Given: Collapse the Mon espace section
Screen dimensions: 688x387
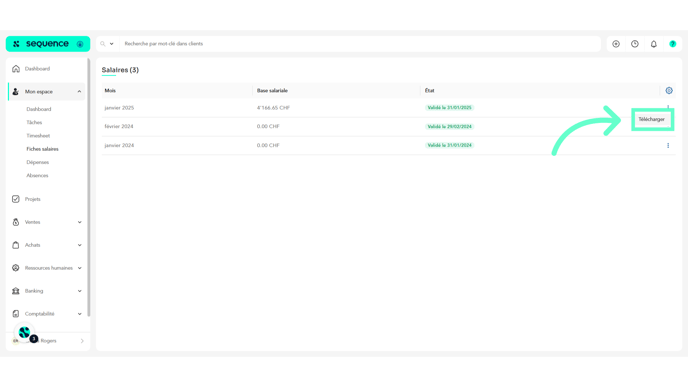Looking at the screenshot, I should (x=79, y=92).
